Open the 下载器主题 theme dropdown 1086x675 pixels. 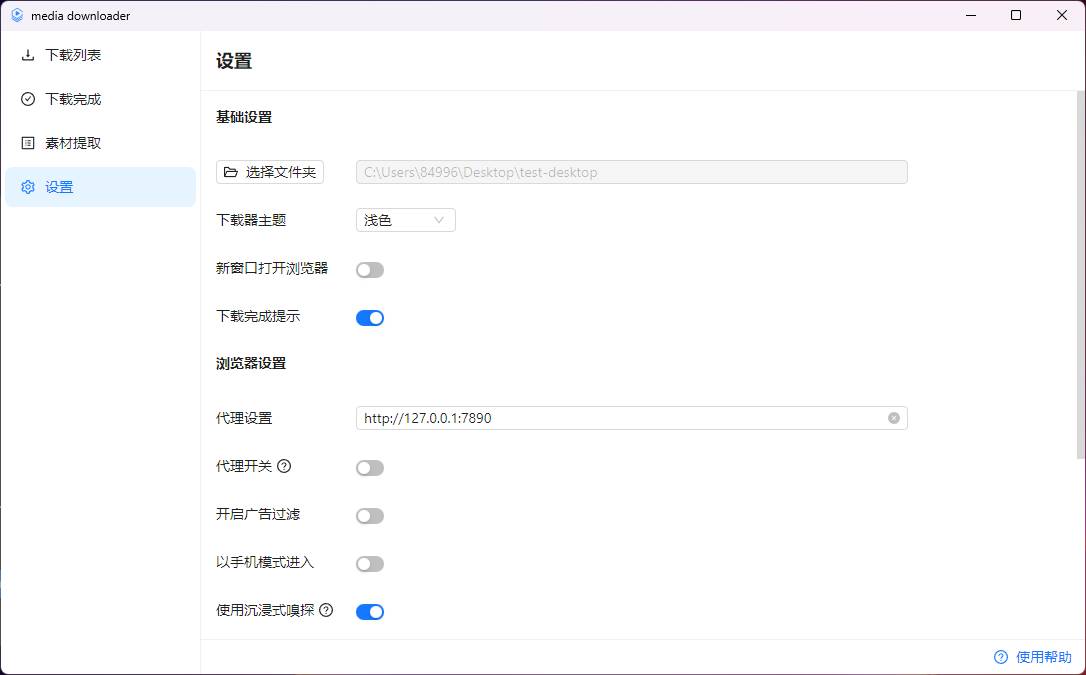click(x=405, y=220)
